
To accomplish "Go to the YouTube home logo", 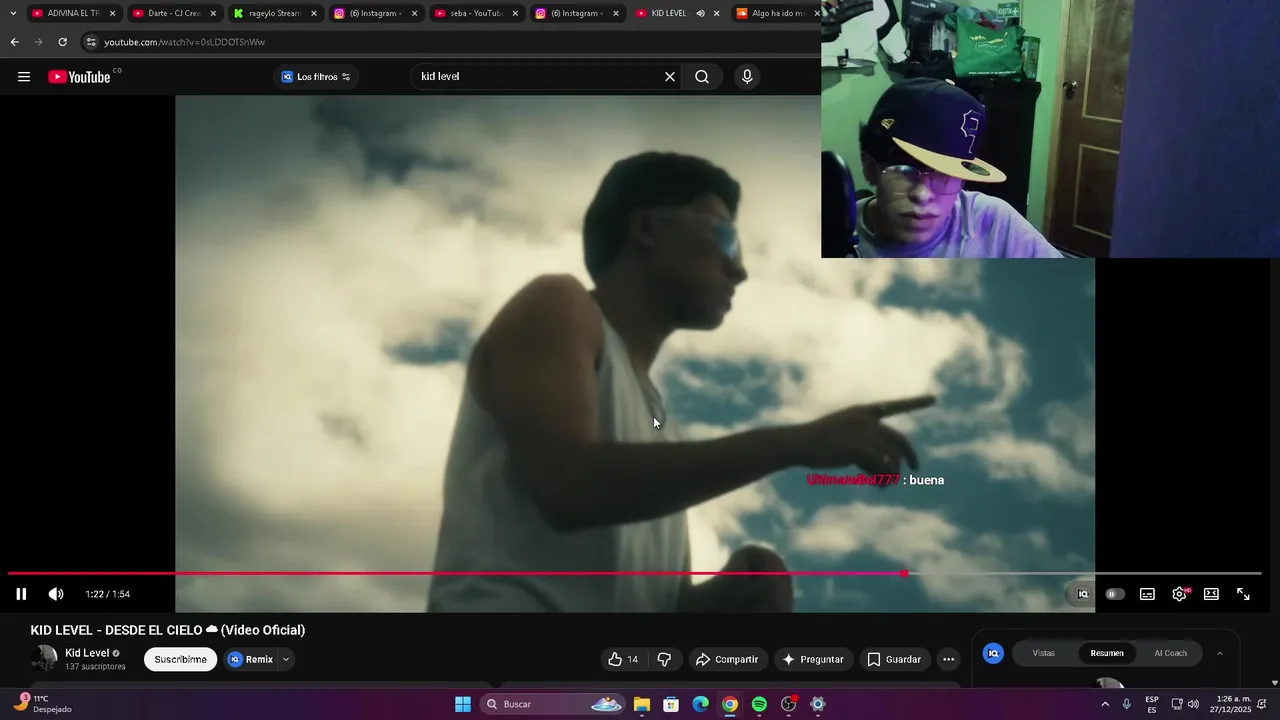I will 79,77.
